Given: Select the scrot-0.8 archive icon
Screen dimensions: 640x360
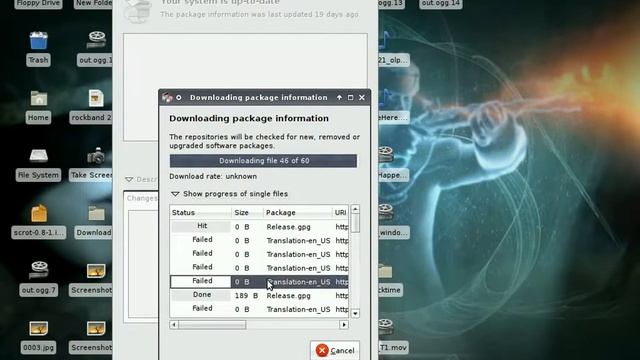Looking at the screenshot, I should 39,213.
